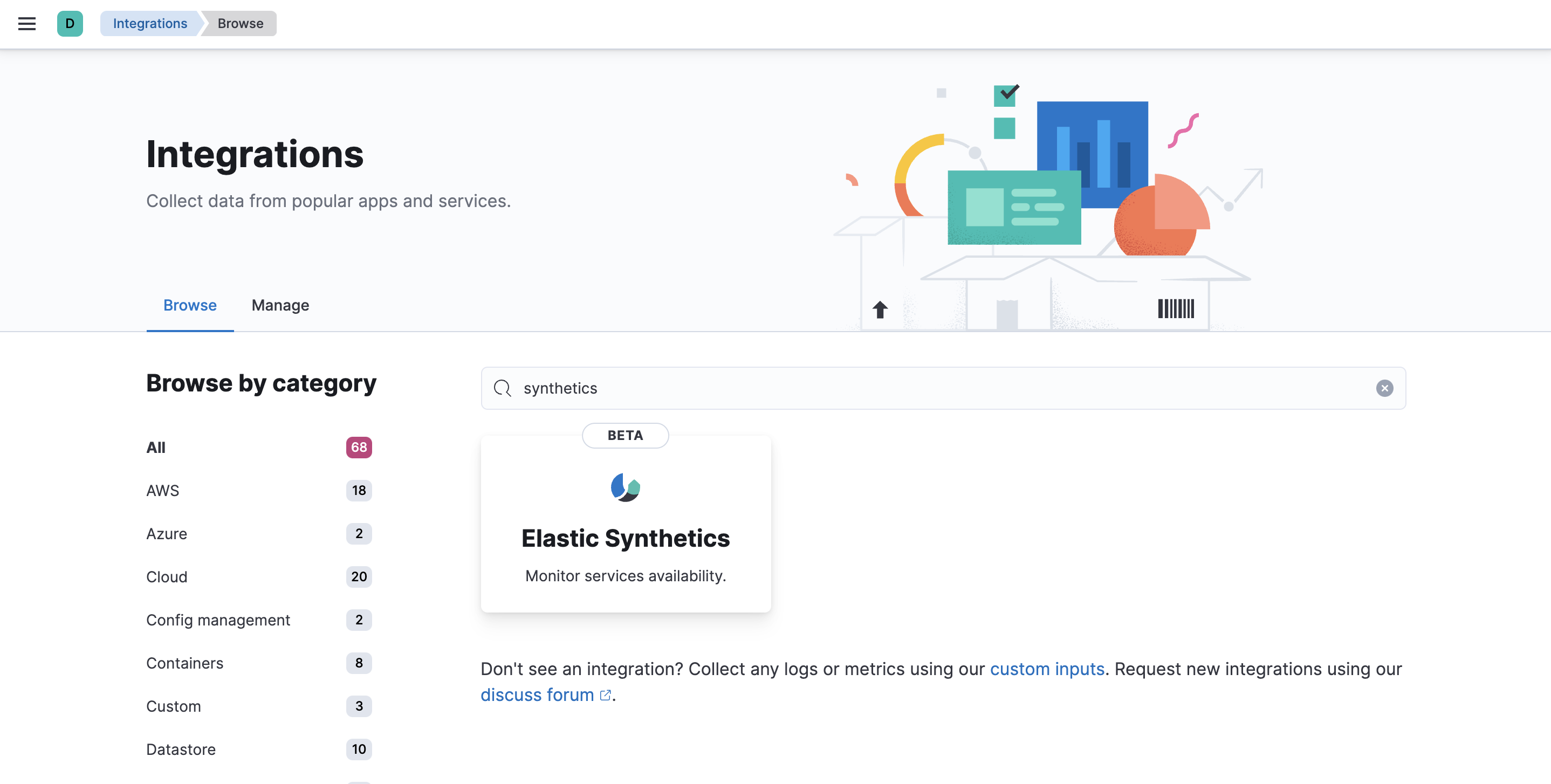Switch to the Manage tab
The image size is (1551, 784).
pyautogui.click(x=280, y=305)
